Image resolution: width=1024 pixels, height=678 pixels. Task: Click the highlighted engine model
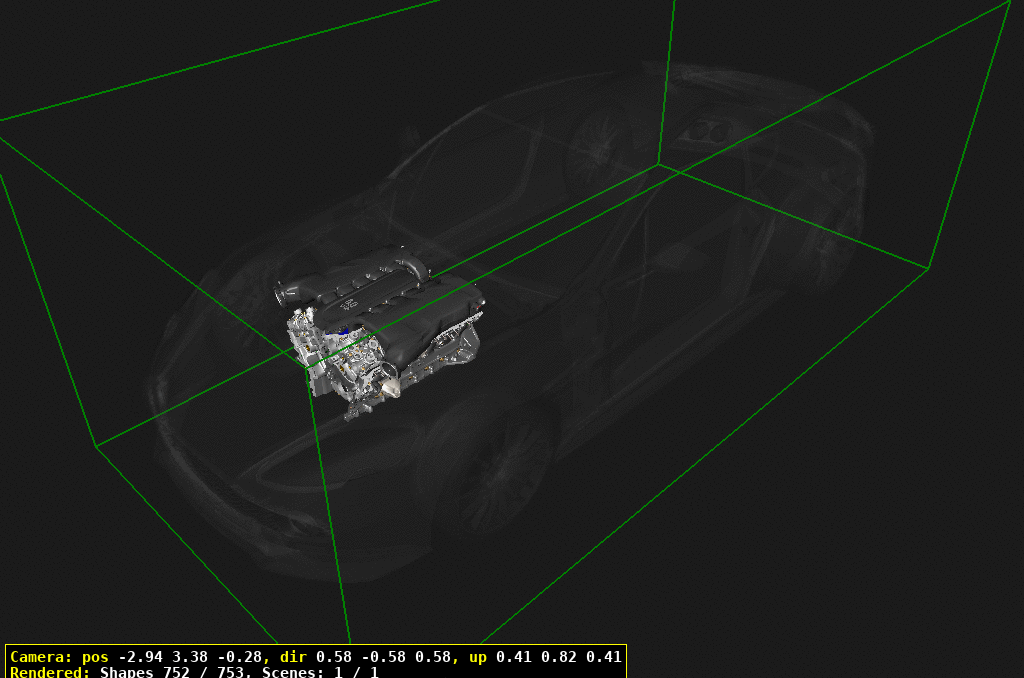(x=385, y=325)
